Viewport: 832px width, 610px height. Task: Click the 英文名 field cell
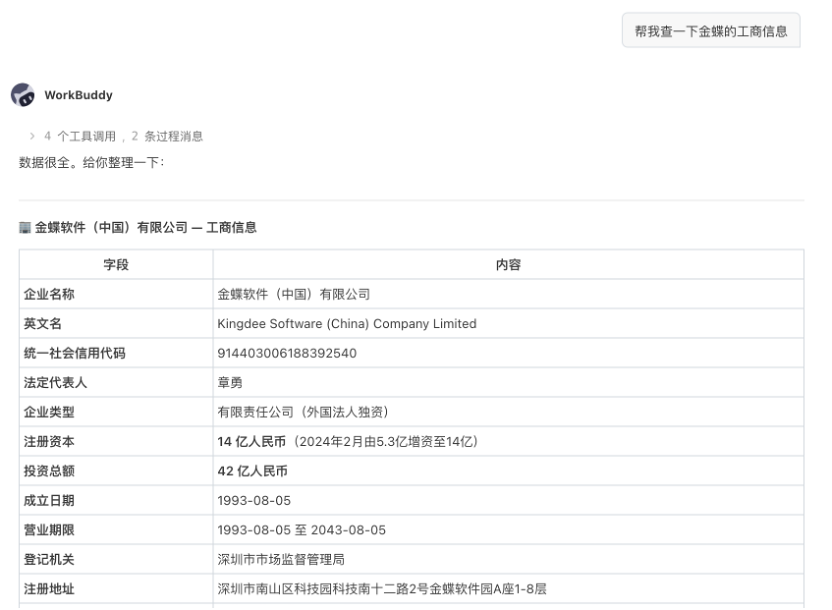click(116, 324)
